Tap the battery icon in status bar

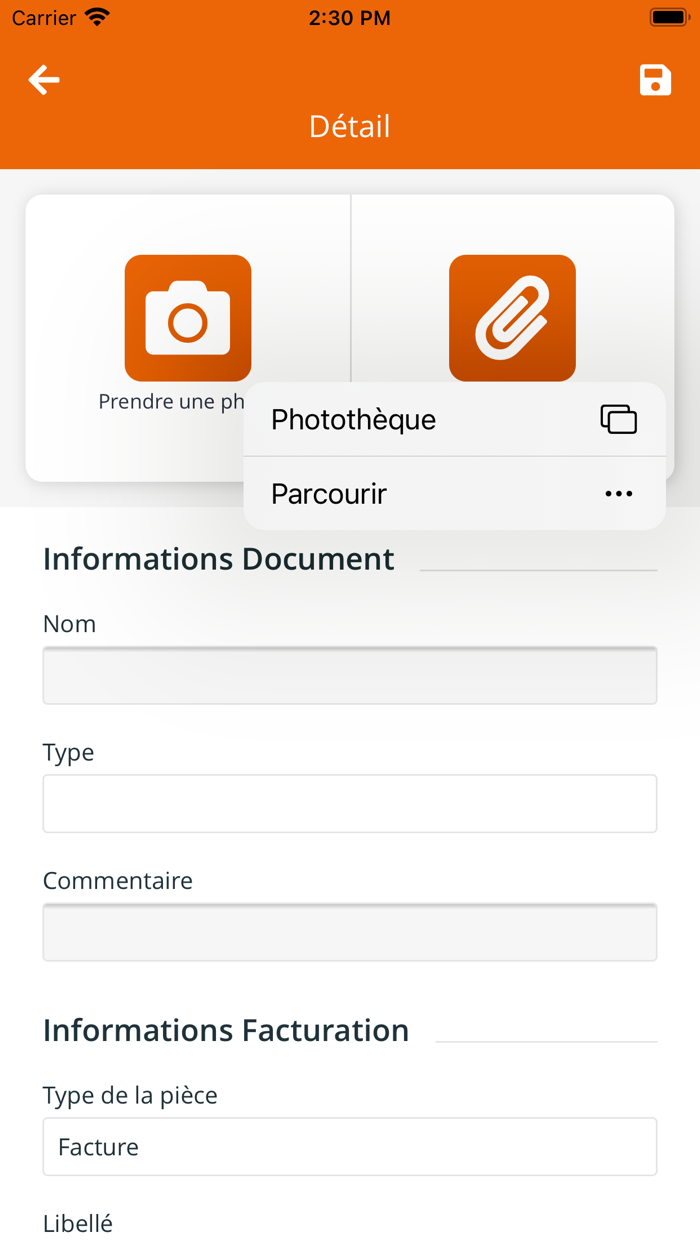666,17
